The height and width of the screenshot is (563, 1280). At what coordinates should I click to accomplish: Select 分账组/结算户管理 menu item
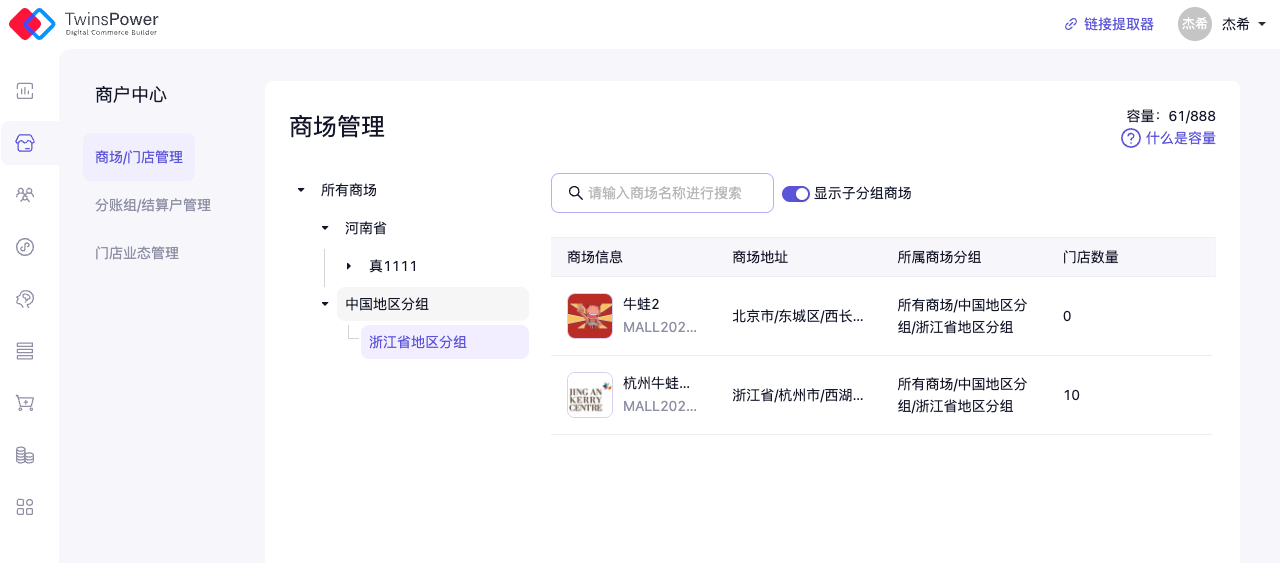tap(153, 205)
